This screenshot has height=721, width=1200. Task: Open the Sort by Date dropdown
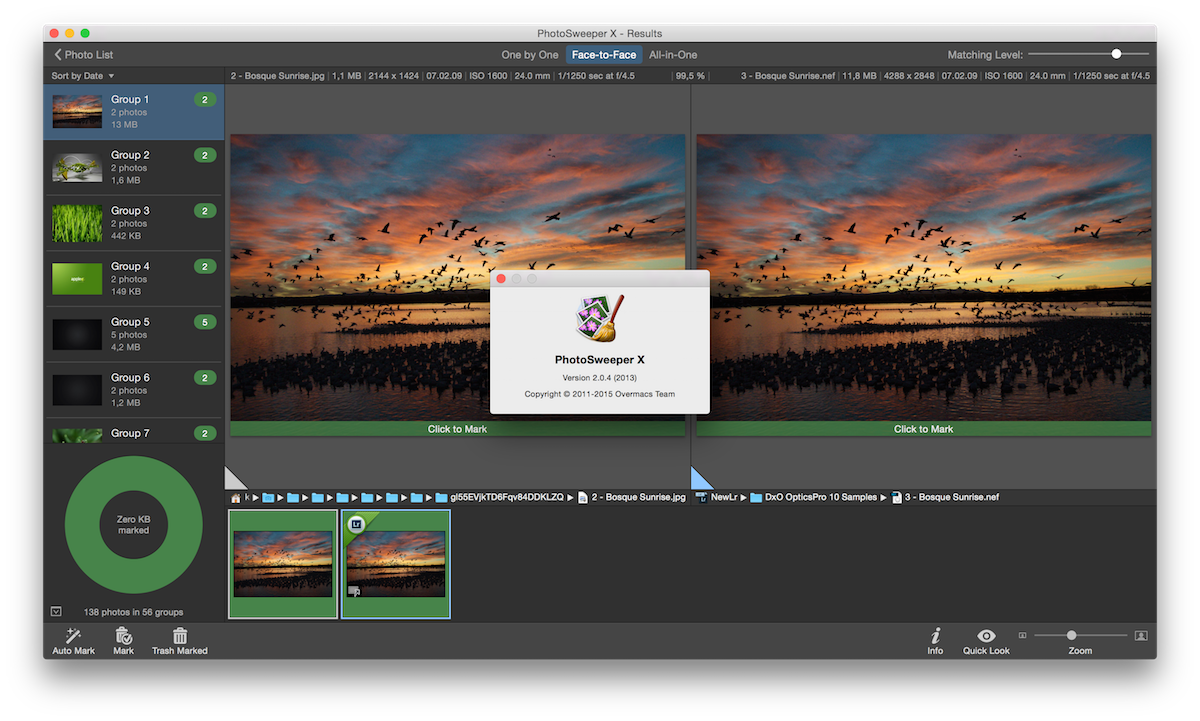point(83,76)
